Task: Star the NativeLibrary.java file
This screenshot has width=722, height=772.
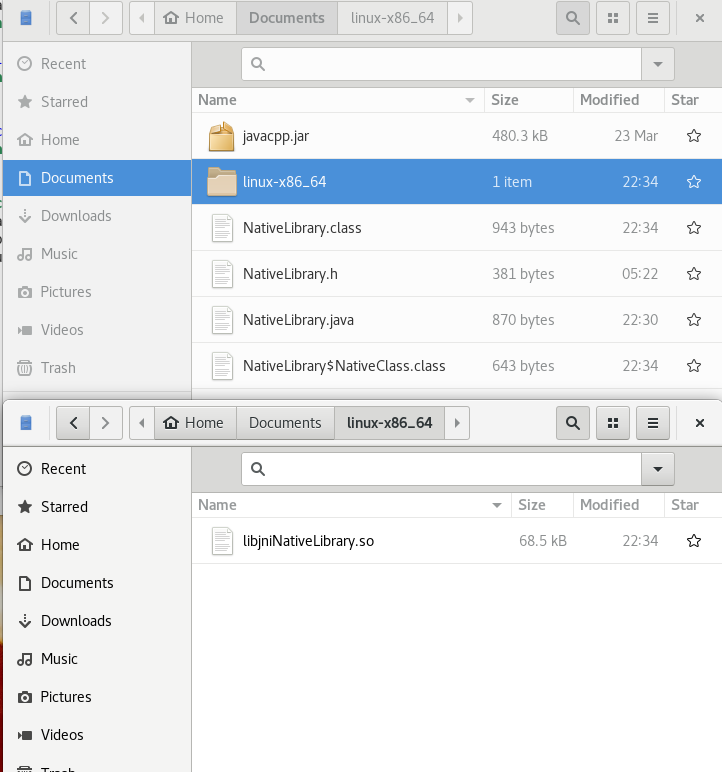Action: tap(693, 320)
